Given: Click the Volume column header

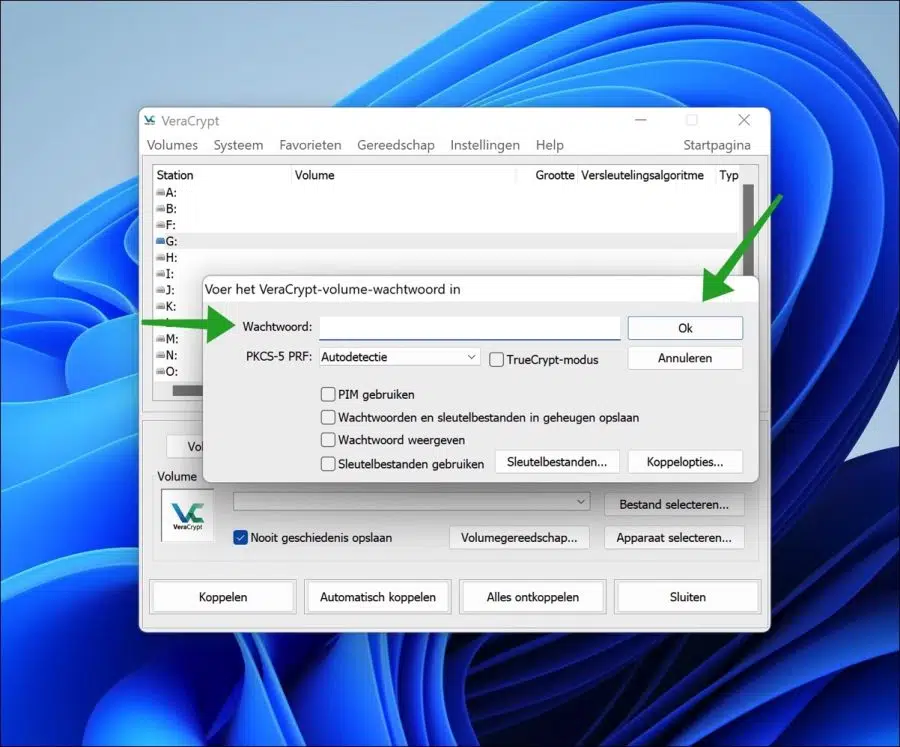Looking at the screenshot, I should (405, 175).
